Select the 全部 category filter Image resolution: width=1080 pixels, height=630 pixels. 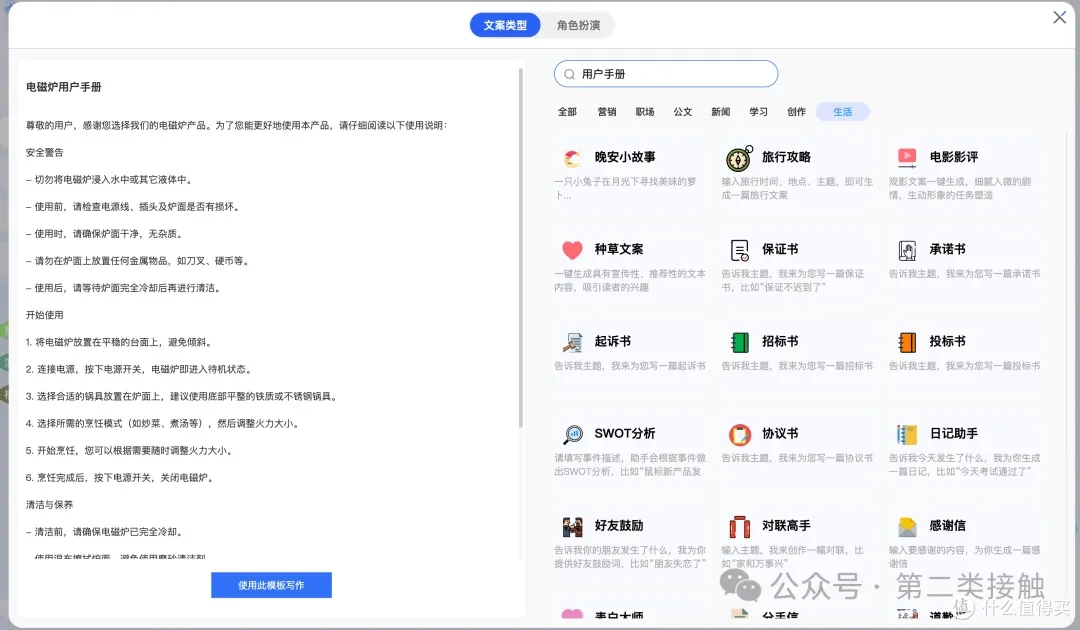tap(567, 112)
